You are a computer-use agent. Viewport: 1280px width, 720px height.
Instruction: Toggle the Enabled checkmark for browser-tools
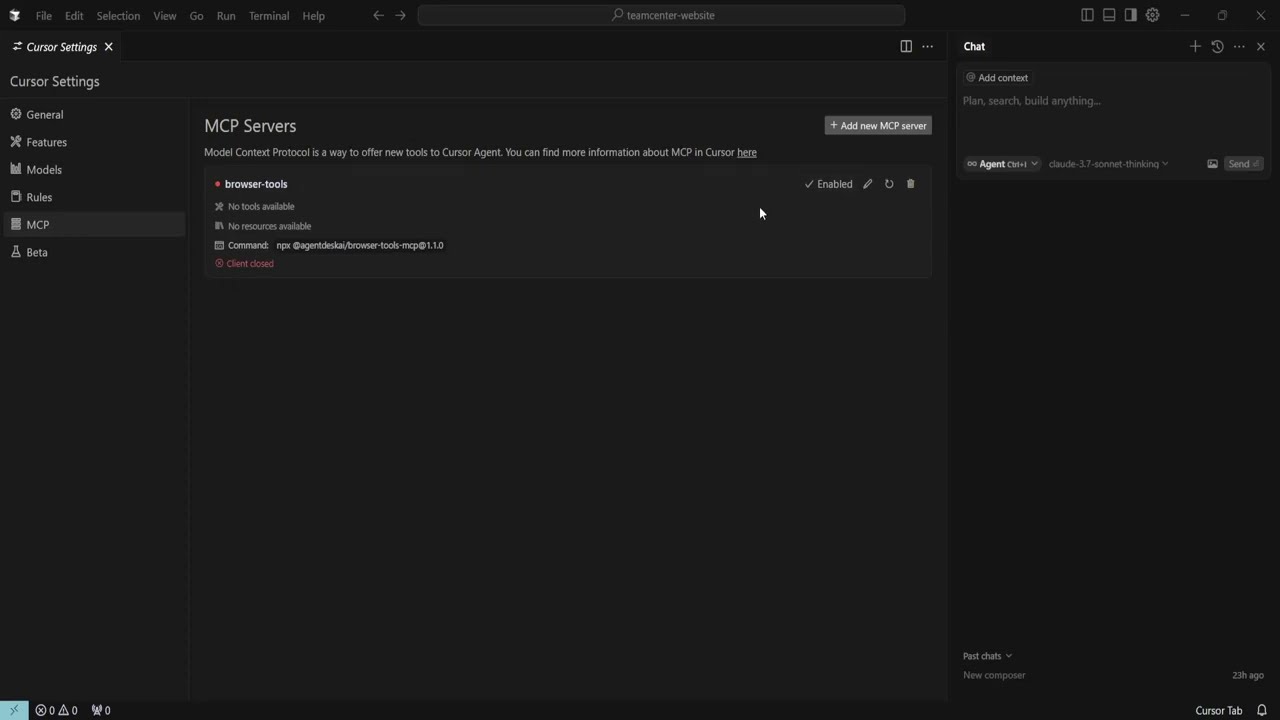point(828,184)
